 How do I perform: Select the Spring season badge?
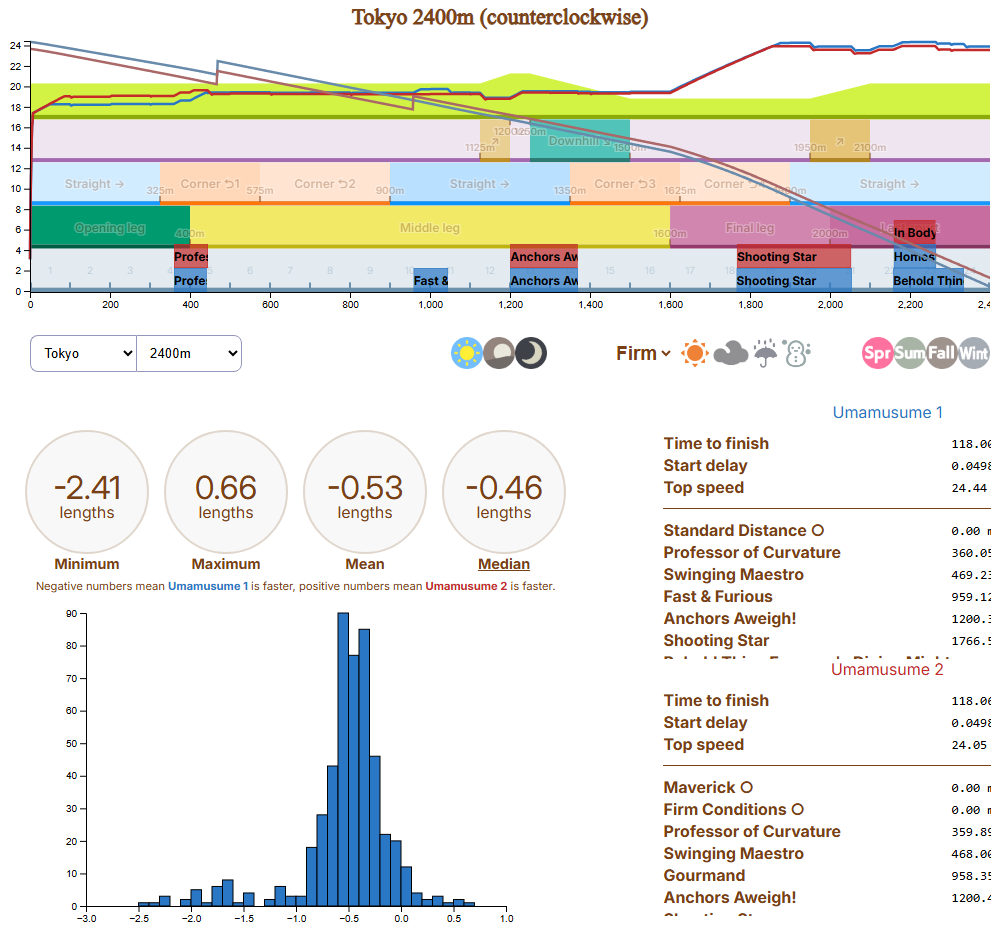pyautogui.click(x=877, y=353)
